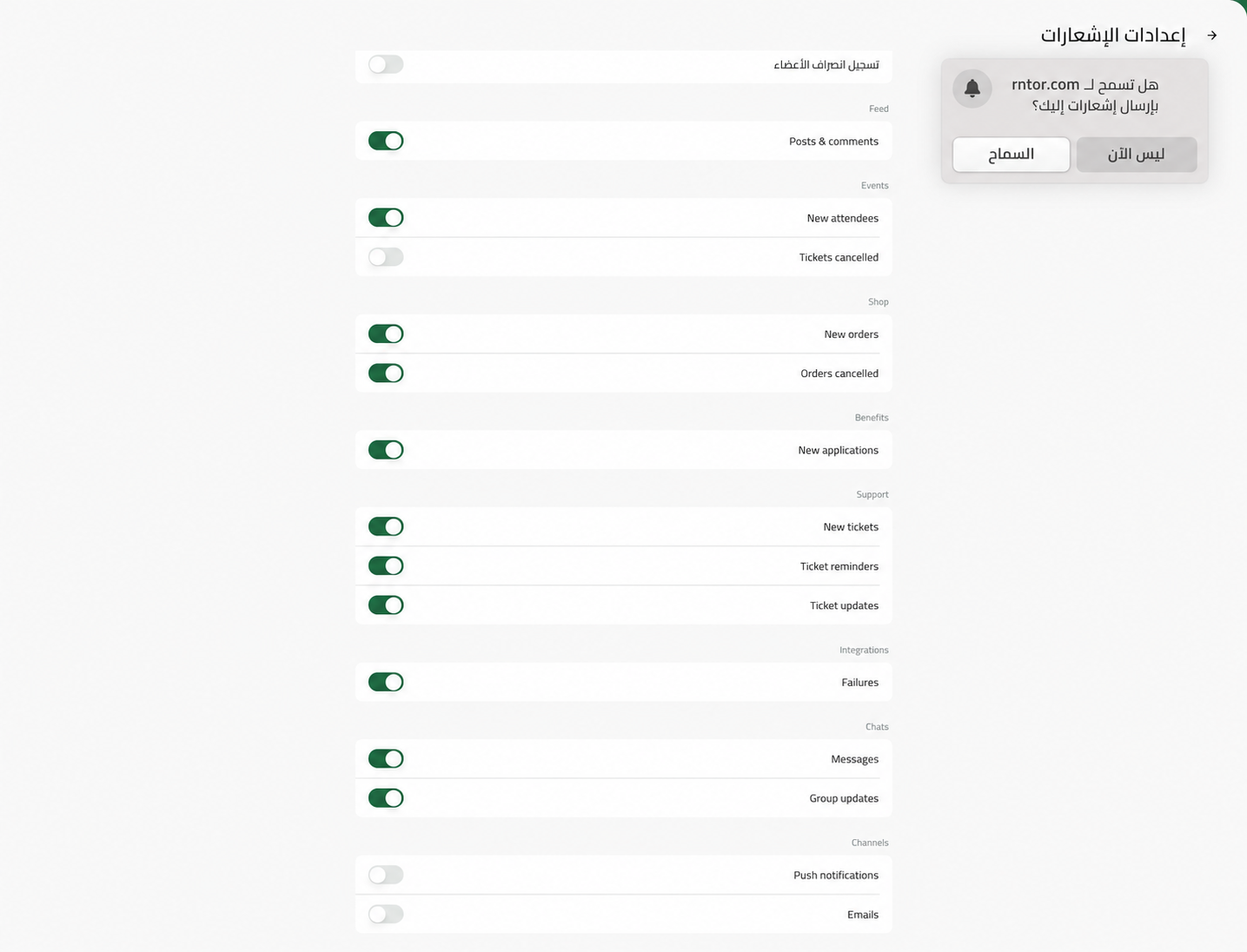Turn off New attendees notifications
This screenshot has height=952, width=1247.
pyautogui.click(x=386, y=218)
